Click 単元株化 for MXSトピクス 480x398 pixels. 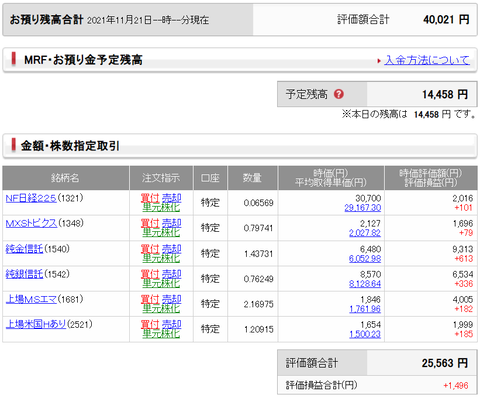[161, 233]
